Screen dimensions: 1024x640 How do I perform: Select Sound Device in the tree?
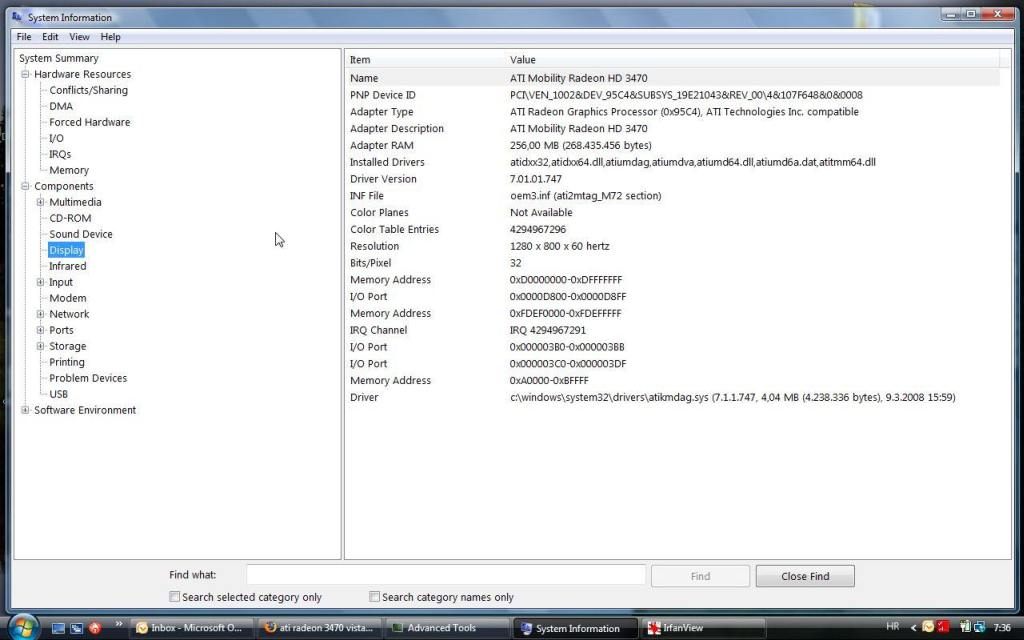point(81,234)
